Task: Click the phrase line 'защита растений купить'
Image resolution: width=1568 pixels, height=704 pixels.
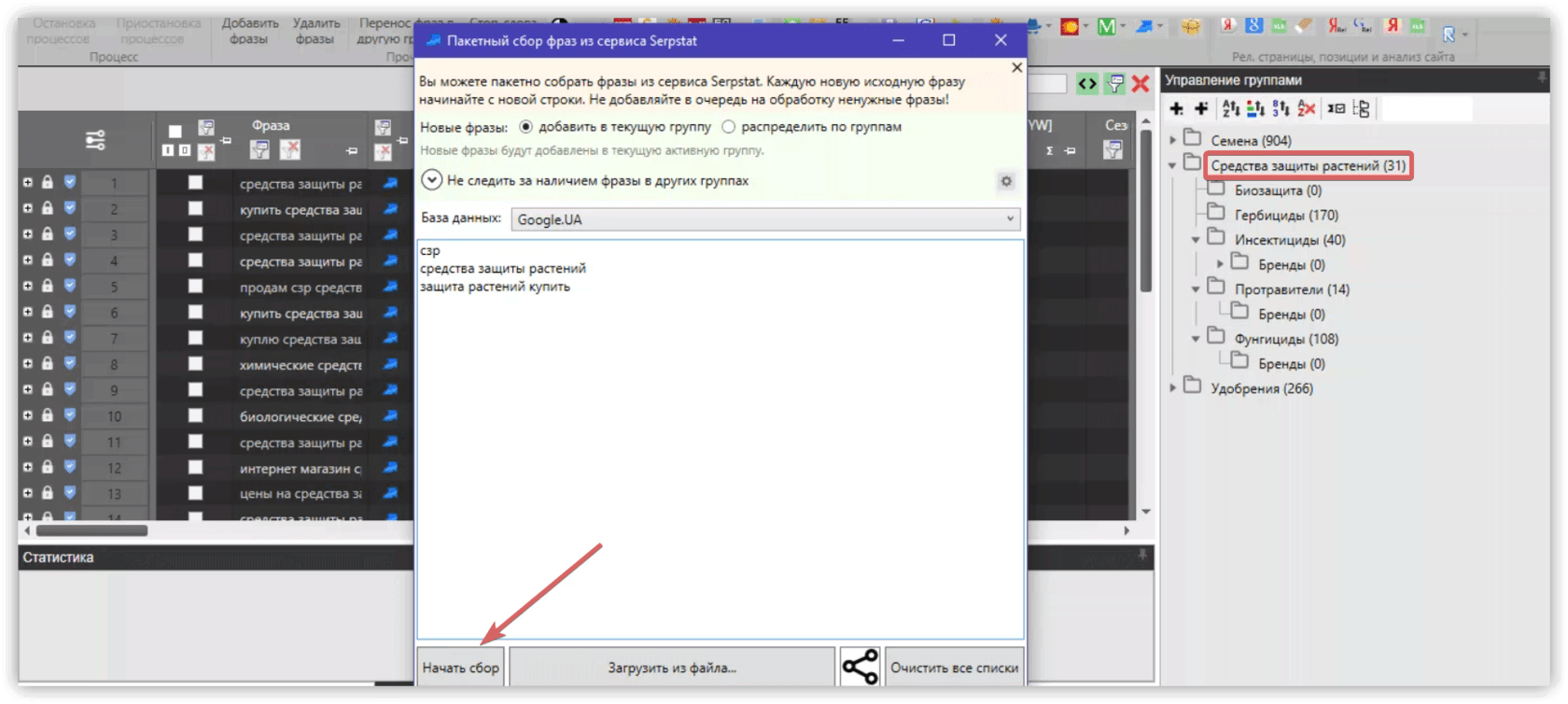Action: (495, 287)
